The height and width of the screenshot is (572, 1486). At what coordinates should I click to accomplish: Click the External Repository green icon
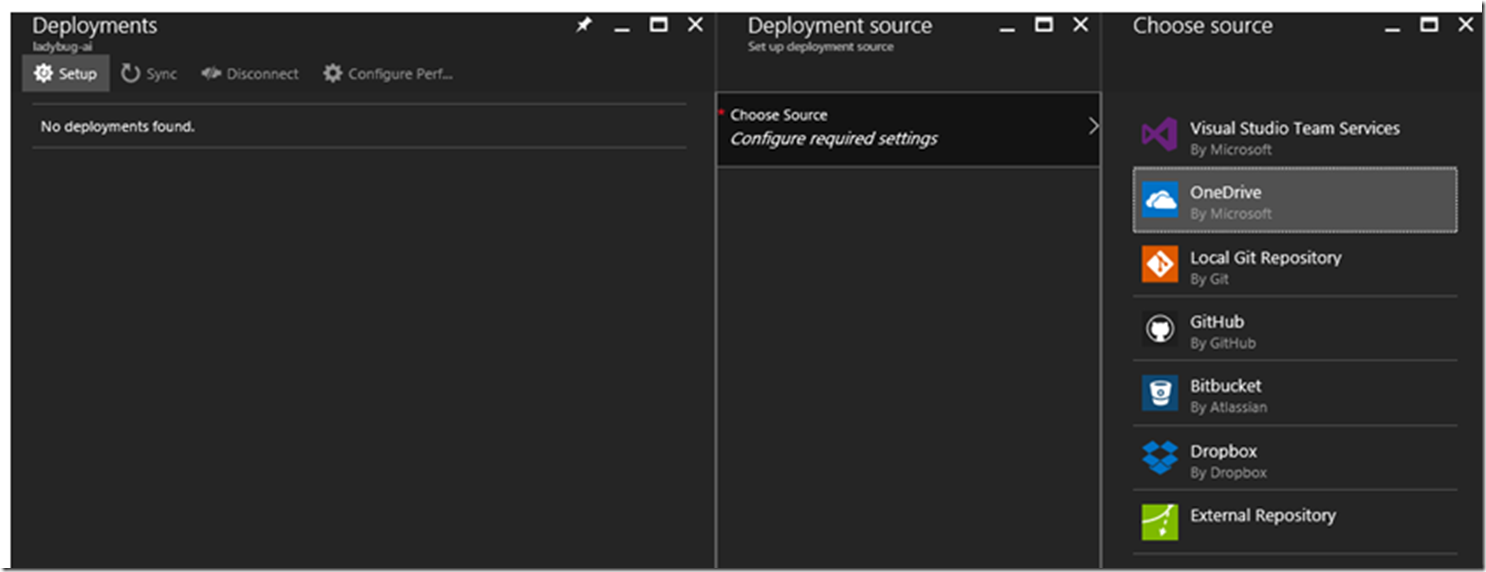coord(1160,522)
